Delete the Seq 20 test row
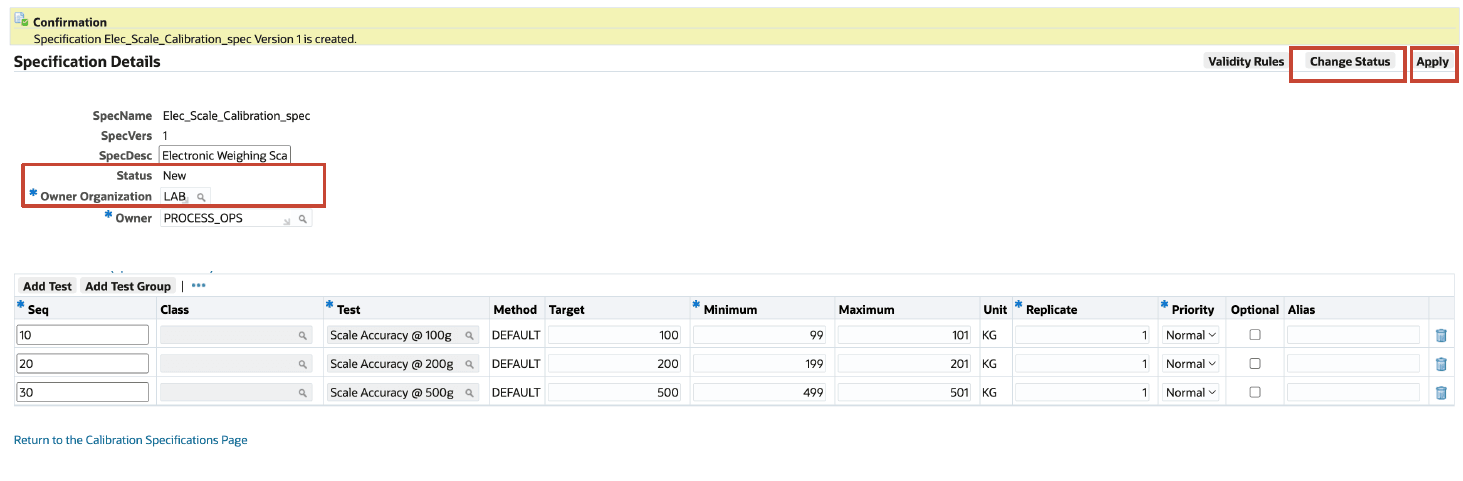The height and width of the screenshot is (481, 1463). pos(1441,364)
